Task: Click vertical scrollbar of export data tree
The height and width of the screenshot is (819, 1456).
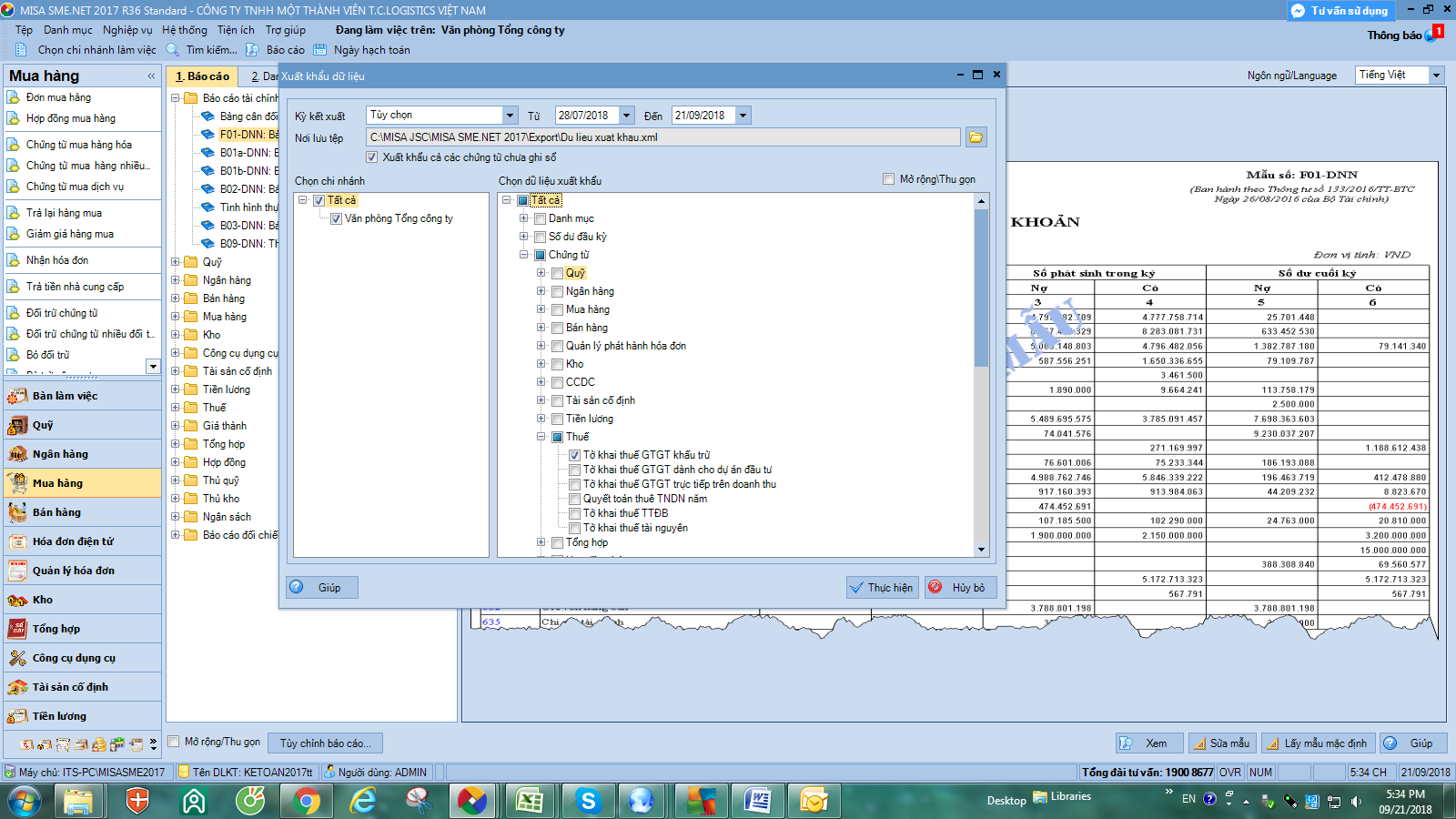Action: [981, 288]
